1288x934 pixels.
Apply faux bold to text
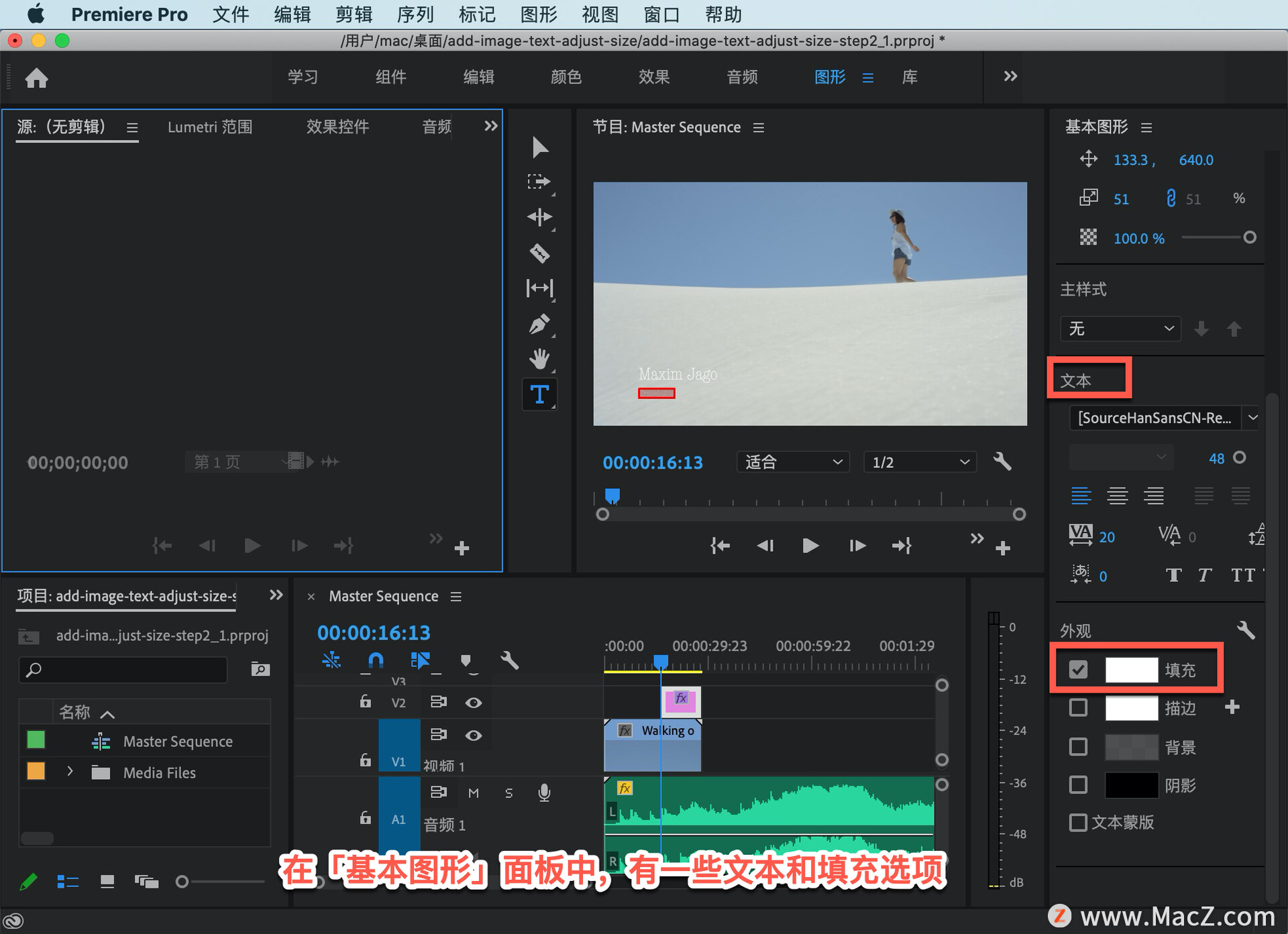tap(1173, 575)
